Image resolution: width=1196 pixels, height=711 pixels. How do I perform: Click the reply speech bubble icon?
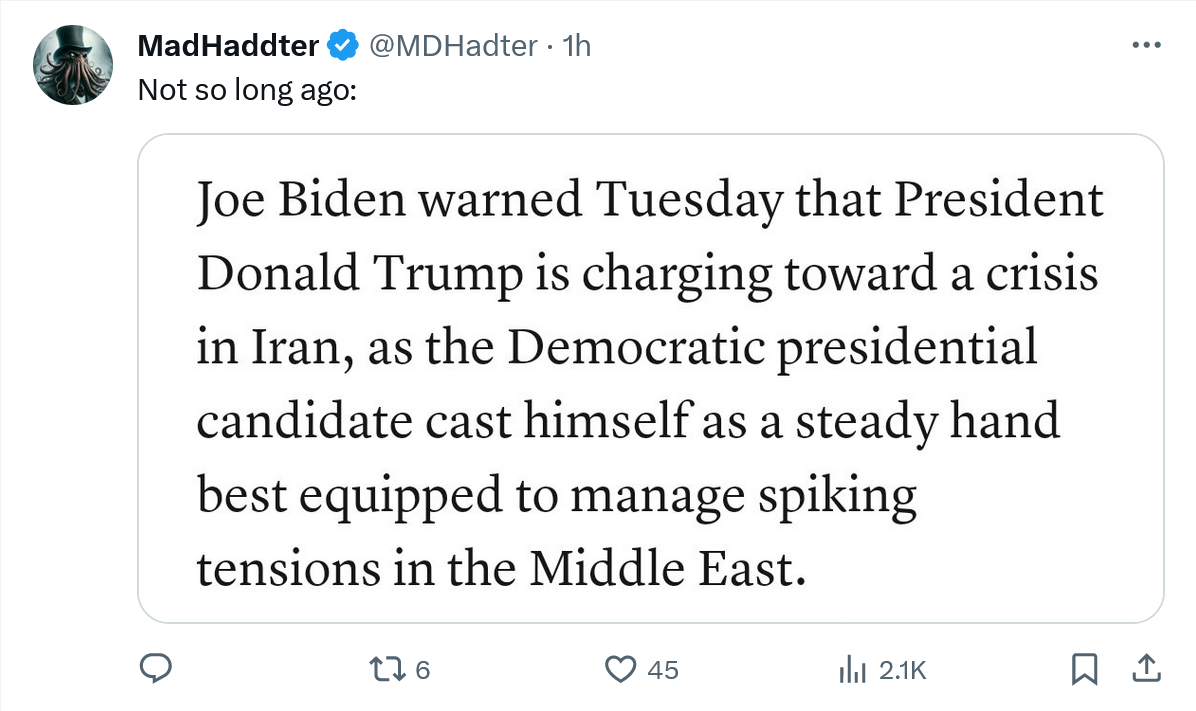(x=155, y=669)
